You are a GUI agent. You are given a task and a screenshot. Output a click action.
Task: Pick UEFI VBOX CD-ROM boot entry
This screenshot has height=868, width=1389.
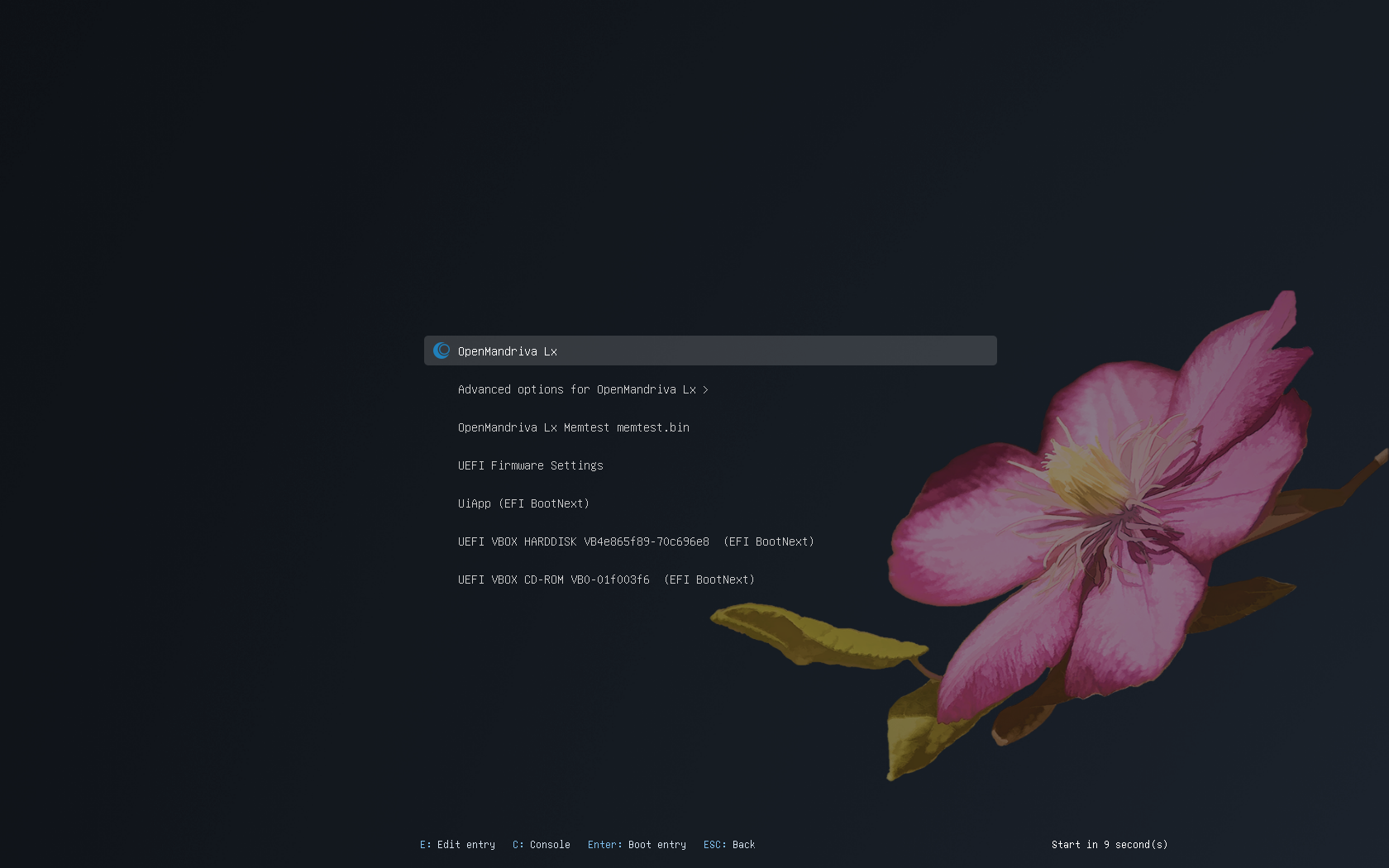point(606,579)
